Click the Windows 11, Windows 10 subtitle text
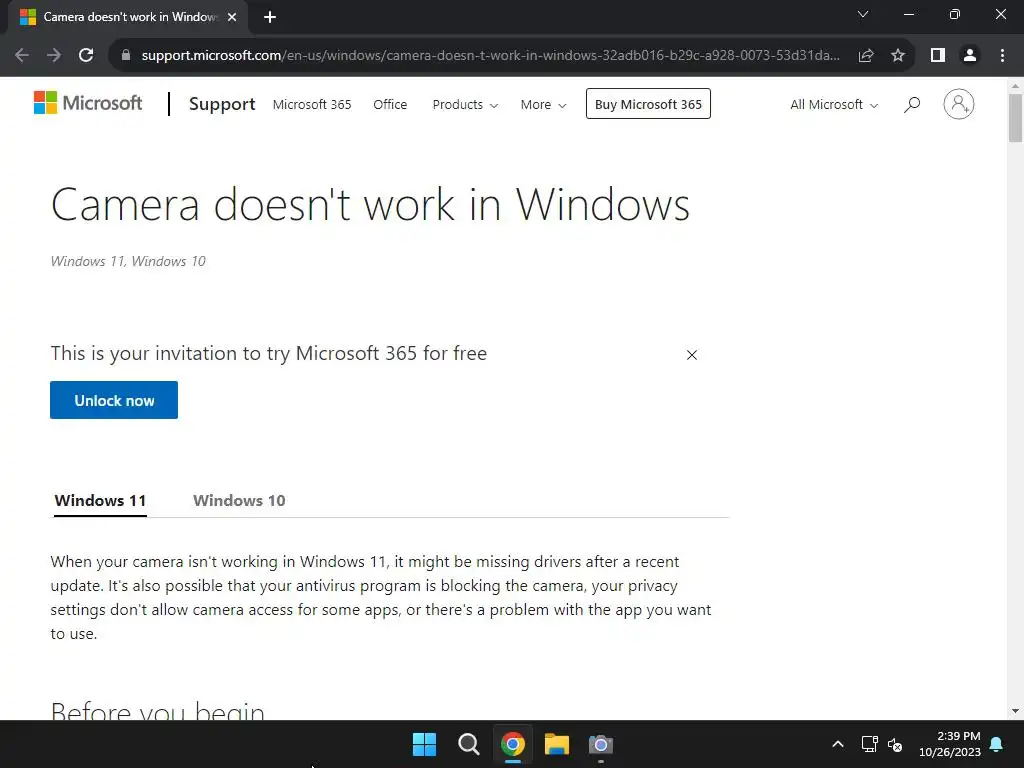This screenshot has height=768, width=1024. pos(128,261)
